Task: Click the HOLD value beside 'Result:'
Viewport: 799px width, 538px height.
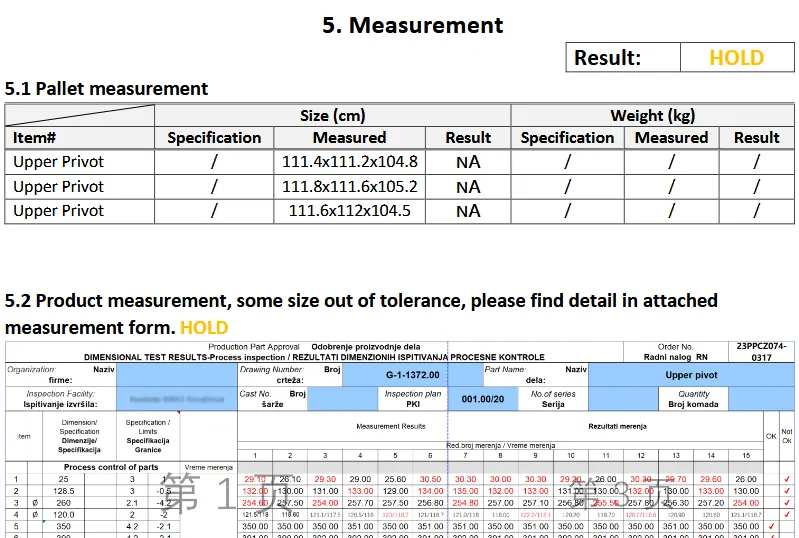Action: click(736, 58)
